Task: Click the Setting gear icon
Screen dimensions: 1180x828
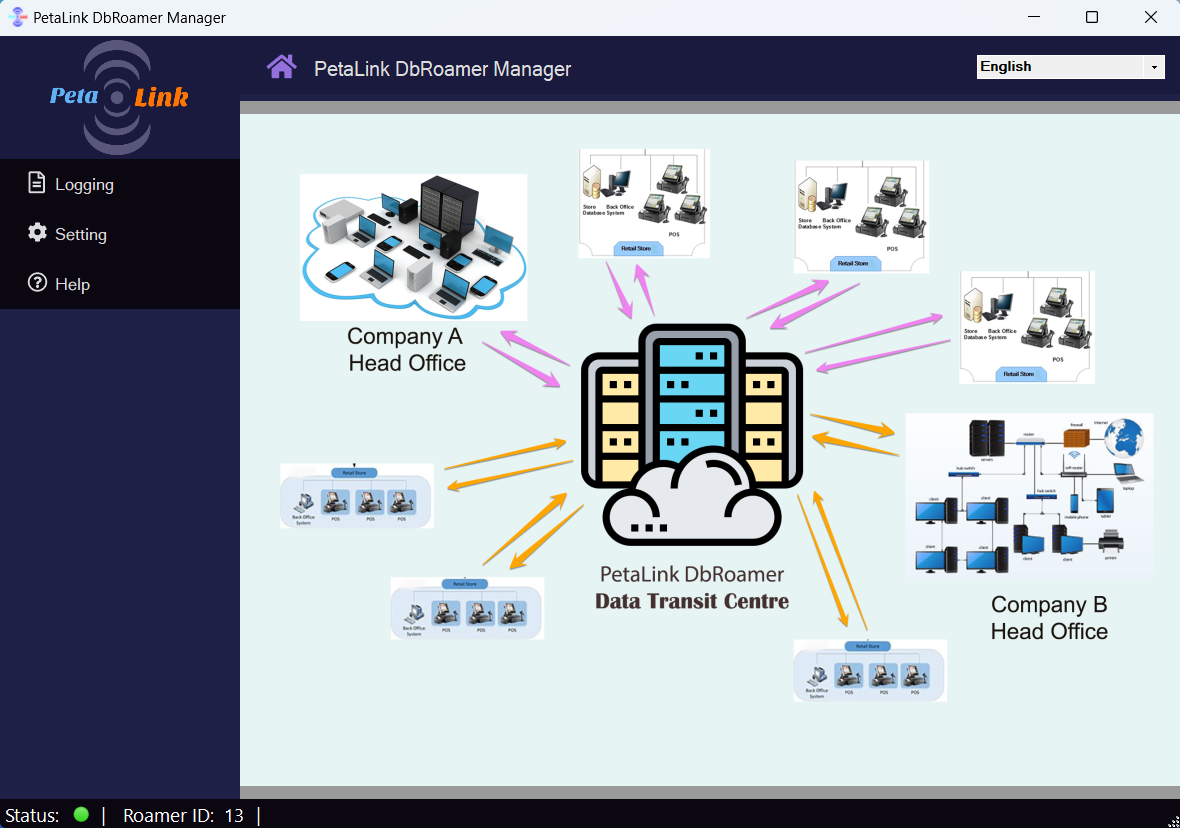Action: 37,233
